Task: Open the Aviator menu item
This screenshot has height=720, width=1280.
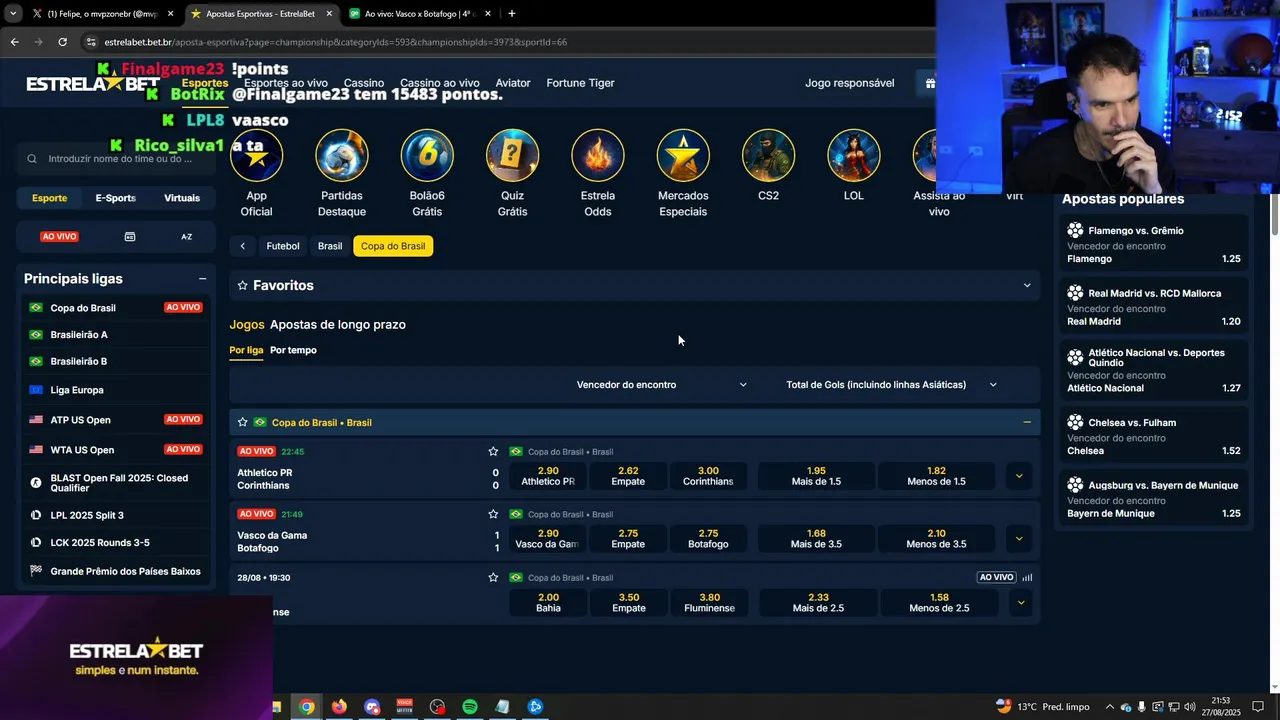Action: (x=513, y=83)
